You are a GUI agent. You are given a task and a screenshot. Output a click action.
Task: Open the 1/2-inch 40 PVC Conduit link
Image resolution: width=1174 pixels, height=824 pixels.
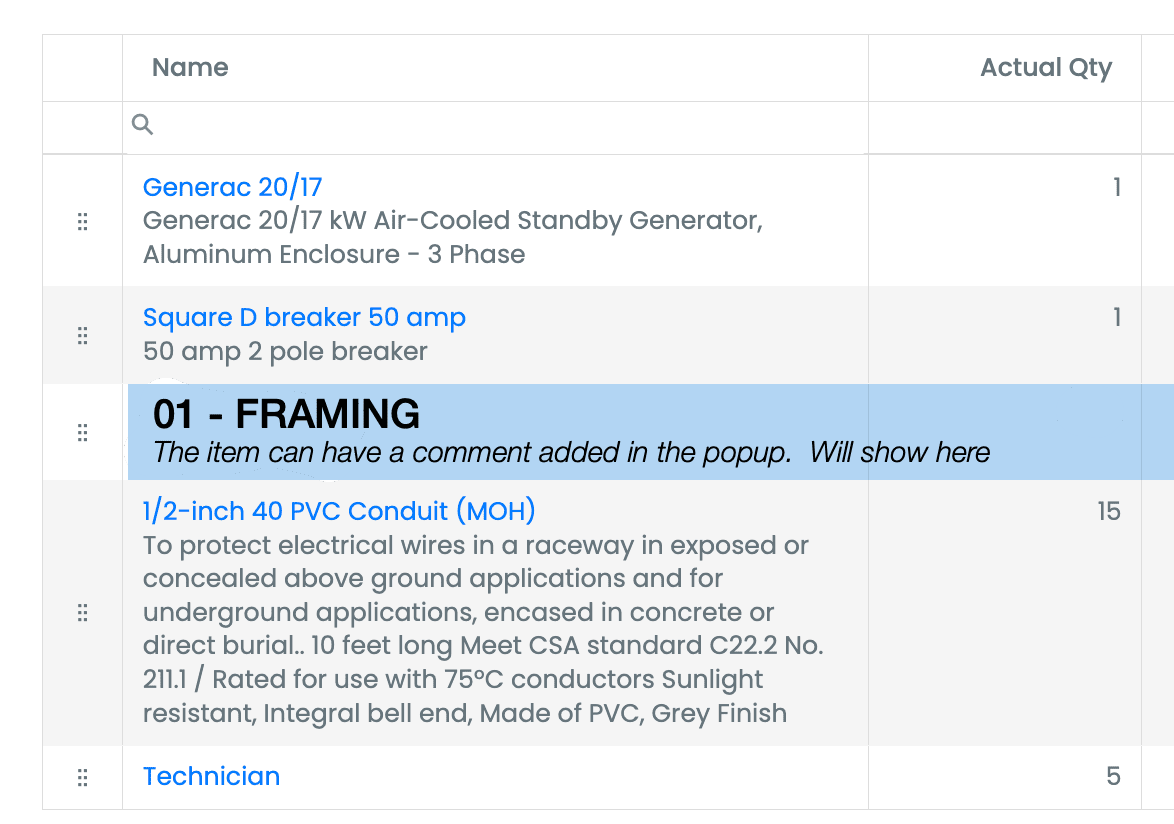tap(340, 511)
